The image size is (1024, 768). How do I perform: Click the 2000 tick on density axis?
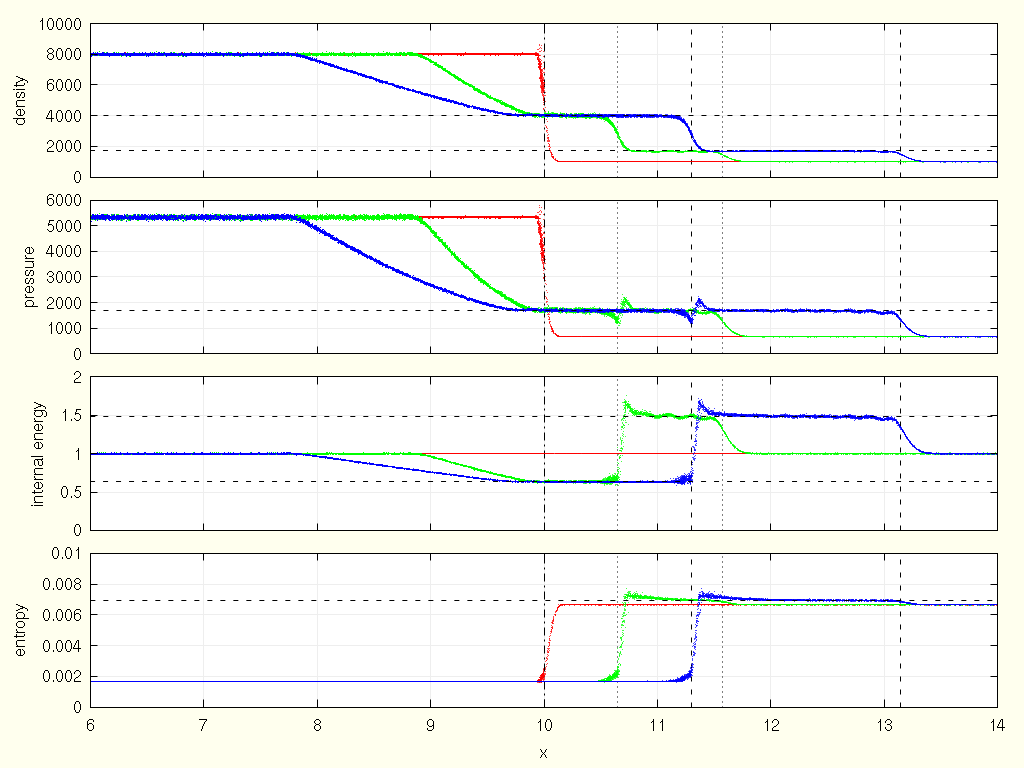point(66,147)
